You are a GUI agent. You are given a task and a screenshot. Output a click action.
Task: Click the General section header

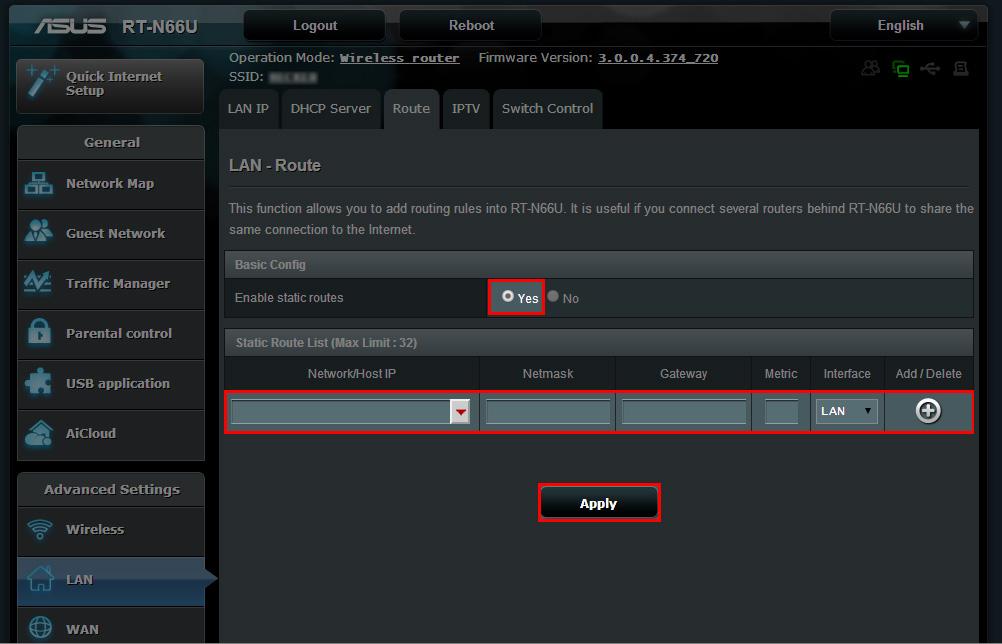pyautogui.click(x=111, y=142)
